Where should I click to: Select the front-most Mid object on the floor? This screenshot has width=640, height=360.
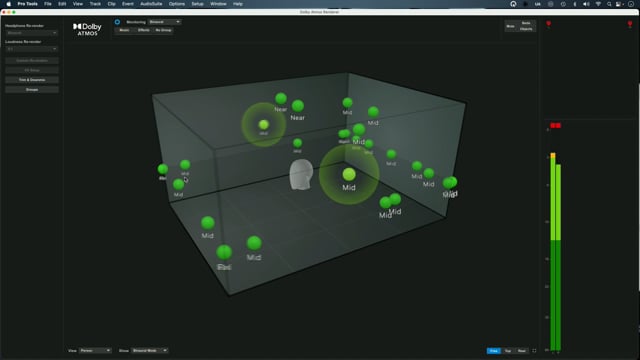point(254,243)
